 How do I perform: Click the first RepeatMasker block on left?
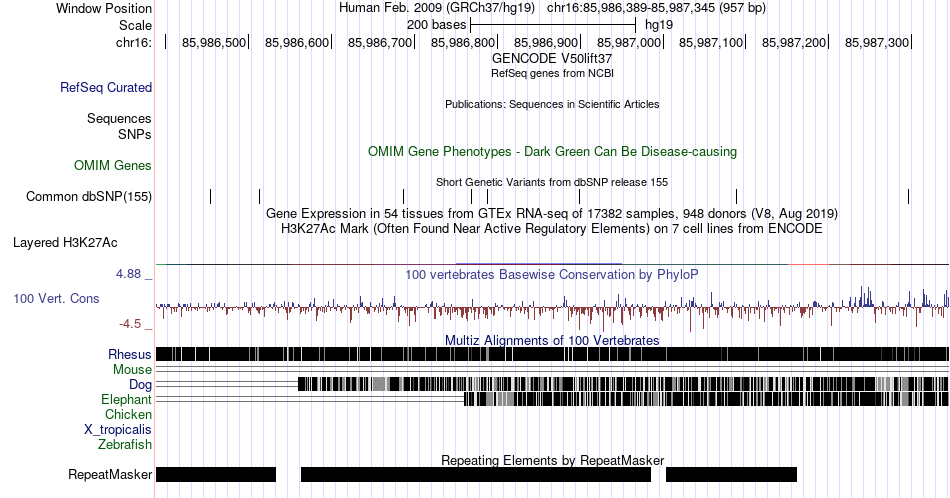click(x=216, y=474)
